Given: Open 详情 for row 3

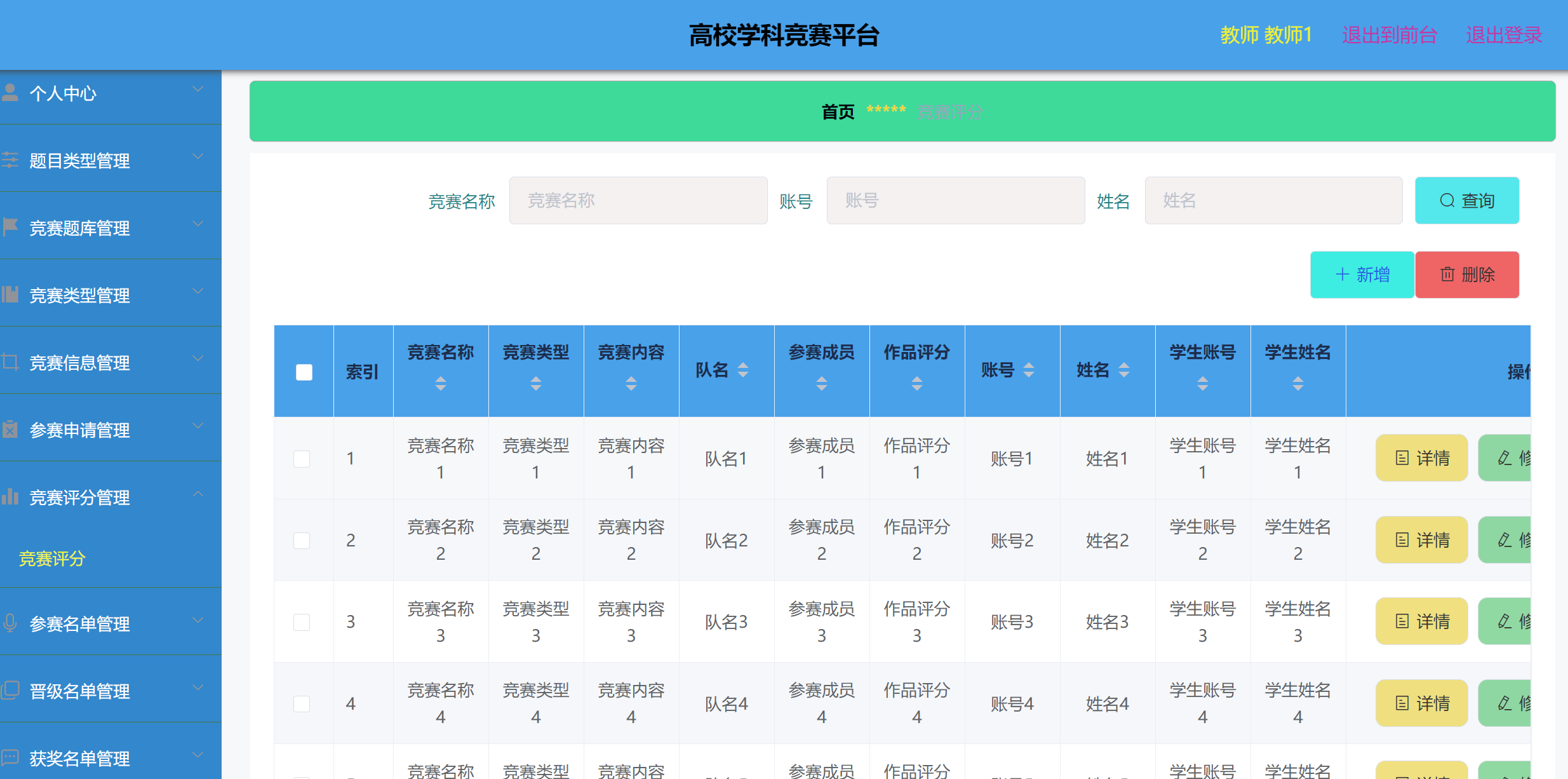Looking at the screenshot, I should tap(1421, 621).
